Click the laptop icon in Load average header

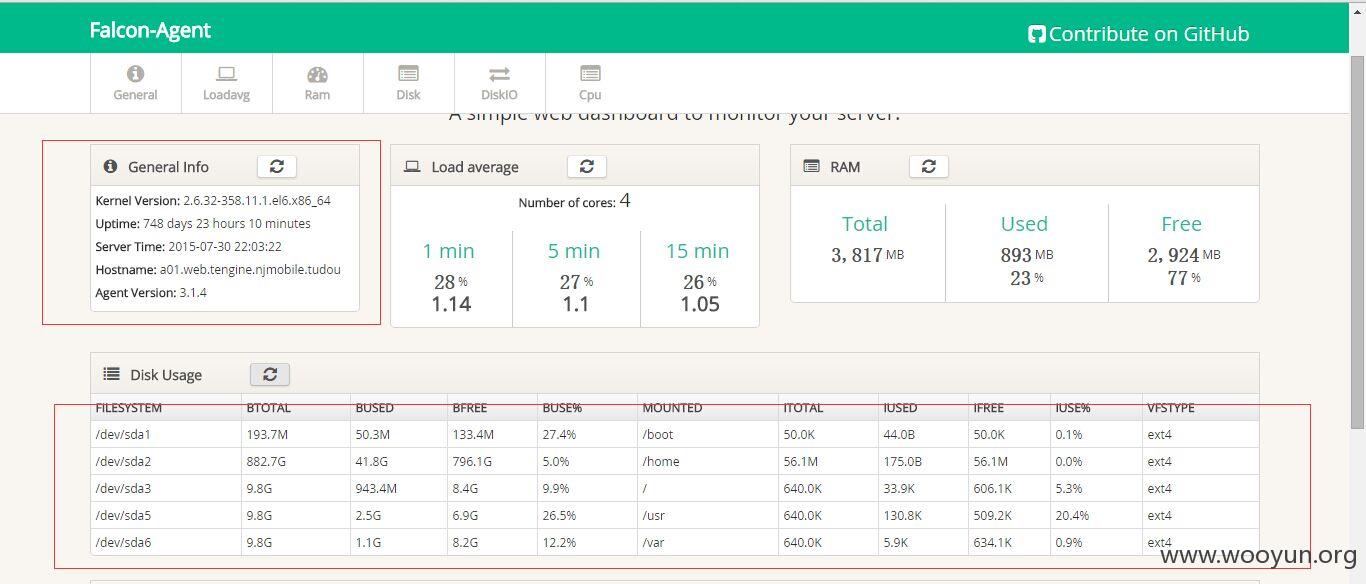(412, 167)
